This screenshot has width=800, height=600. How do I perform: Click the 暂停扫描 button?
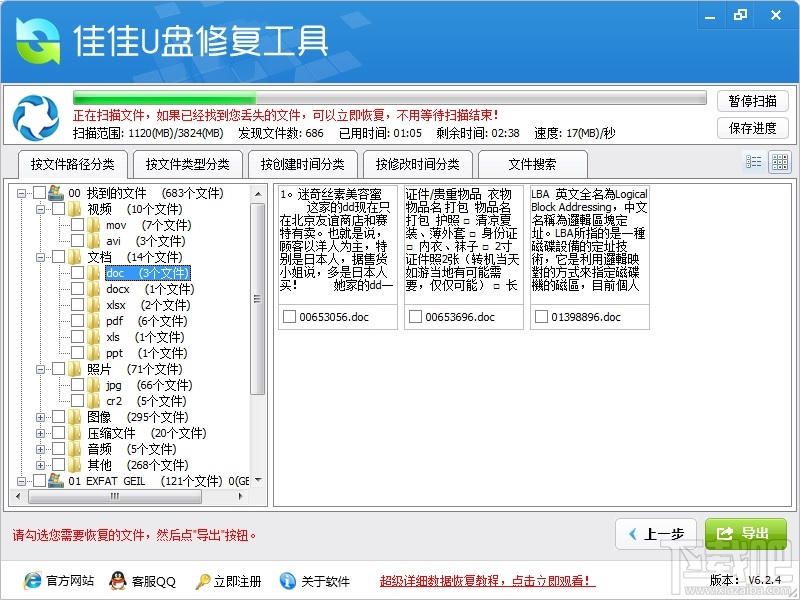(x=753, y=101)
